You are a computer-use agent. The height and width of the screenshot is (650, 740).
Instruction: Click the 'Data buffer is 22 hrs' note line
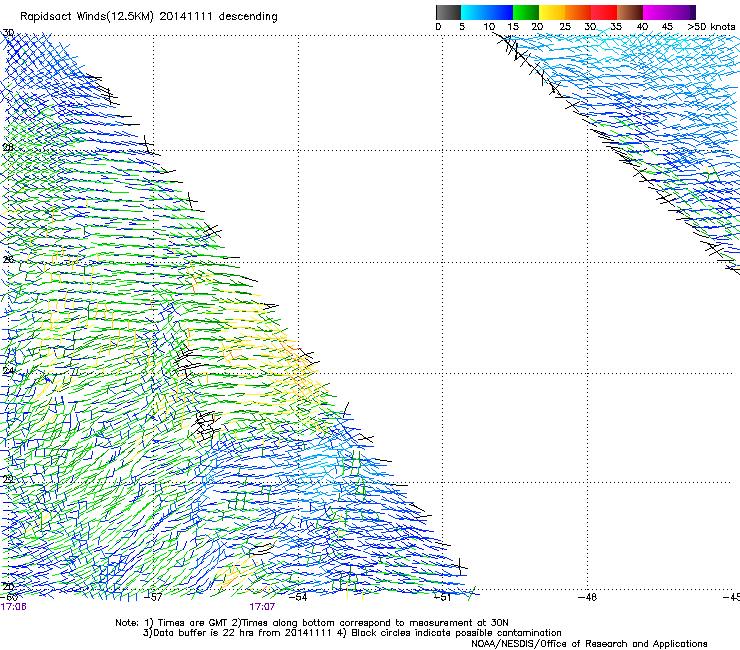[x=352, y=633]
